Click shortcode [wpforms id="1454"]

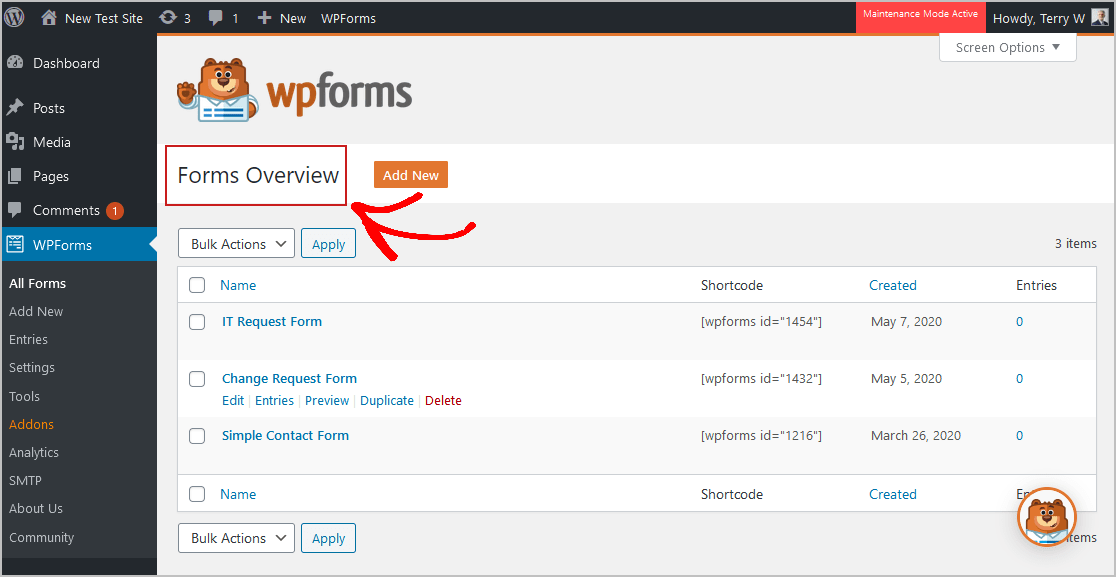pos(762,322)
